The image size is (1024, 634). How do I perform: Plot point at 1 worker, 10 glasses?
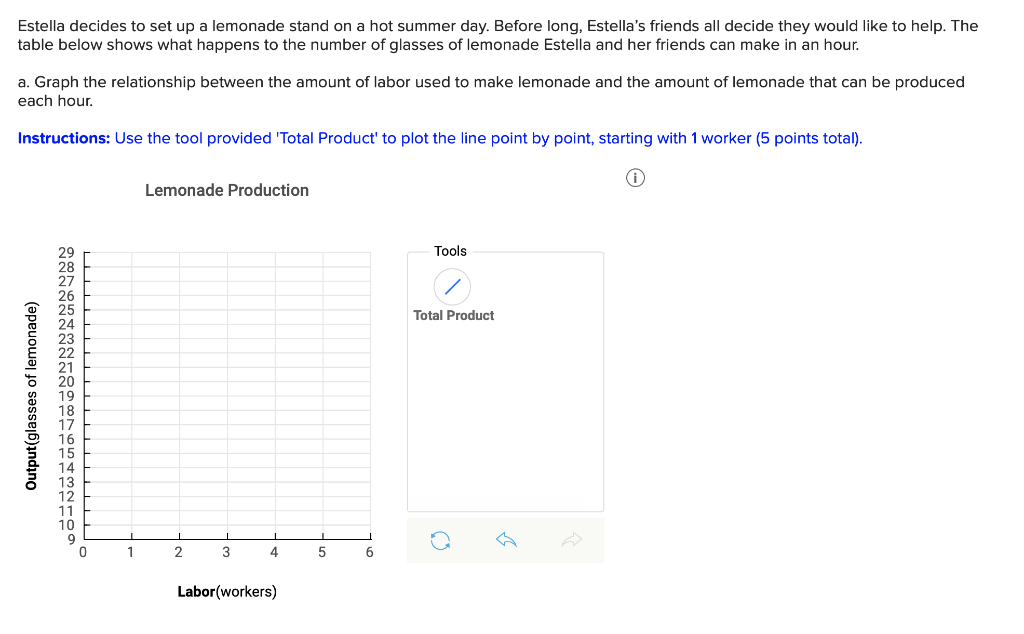(x=131, y=525)
